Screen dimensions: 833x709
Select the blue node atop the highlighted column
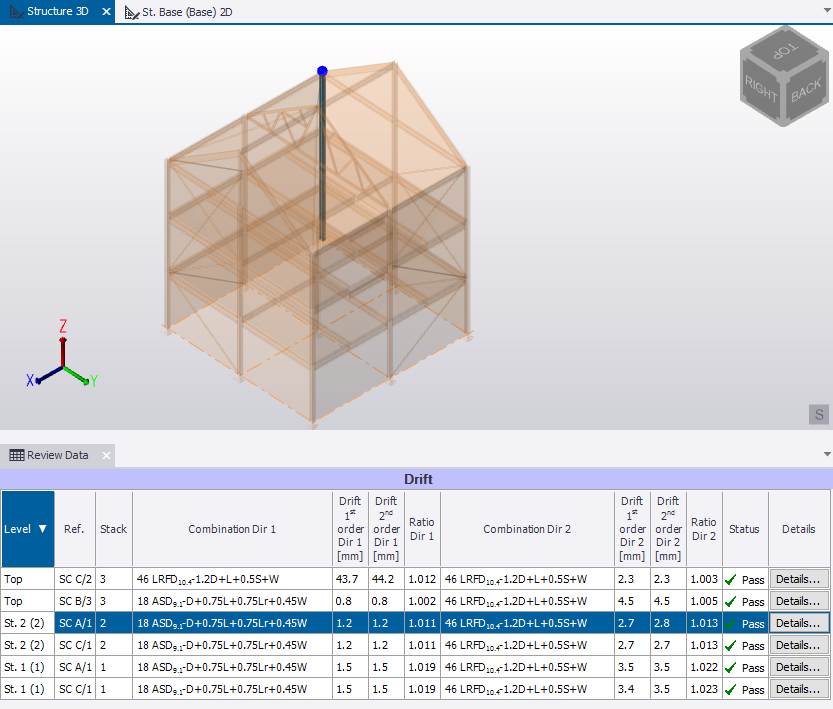tap(322, 71)
